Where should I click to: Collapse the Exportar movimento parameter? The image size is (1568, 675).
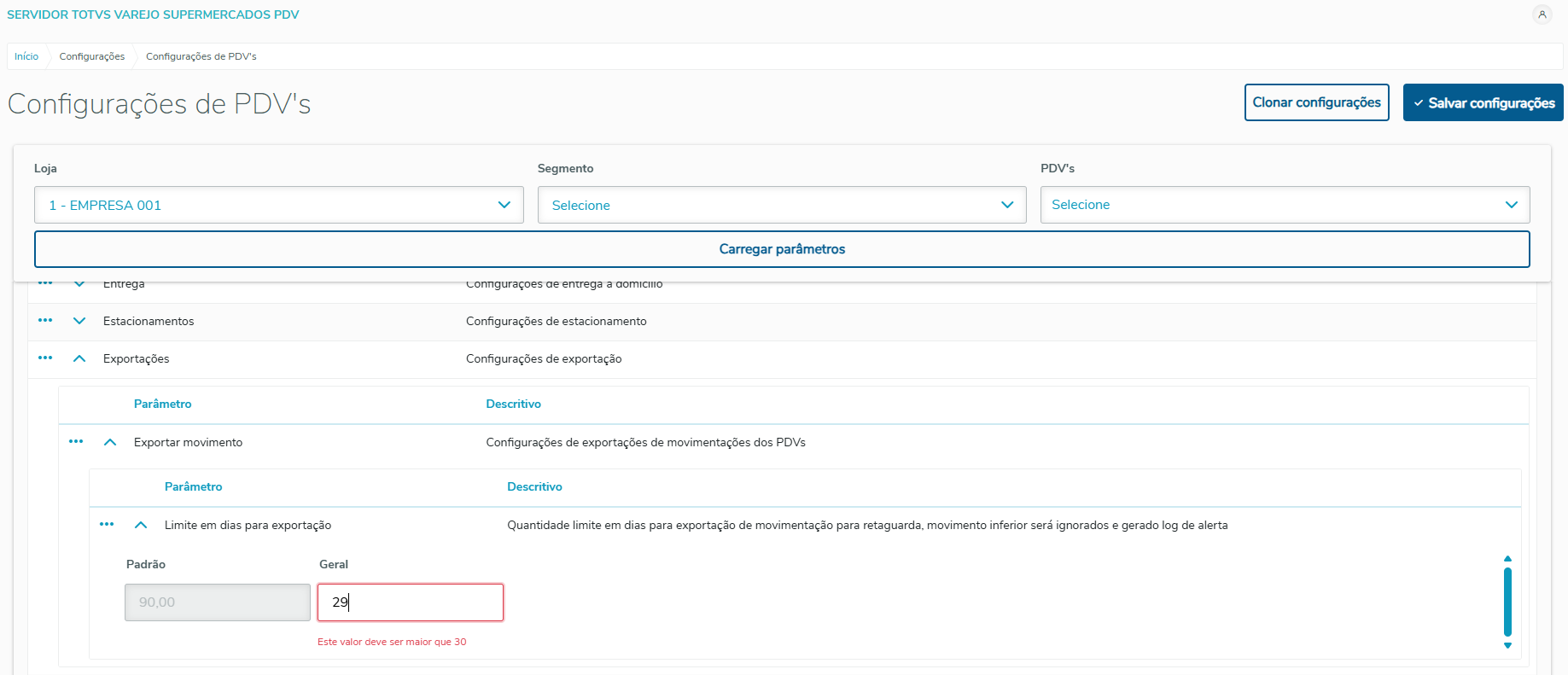click(x=110, y=442)
